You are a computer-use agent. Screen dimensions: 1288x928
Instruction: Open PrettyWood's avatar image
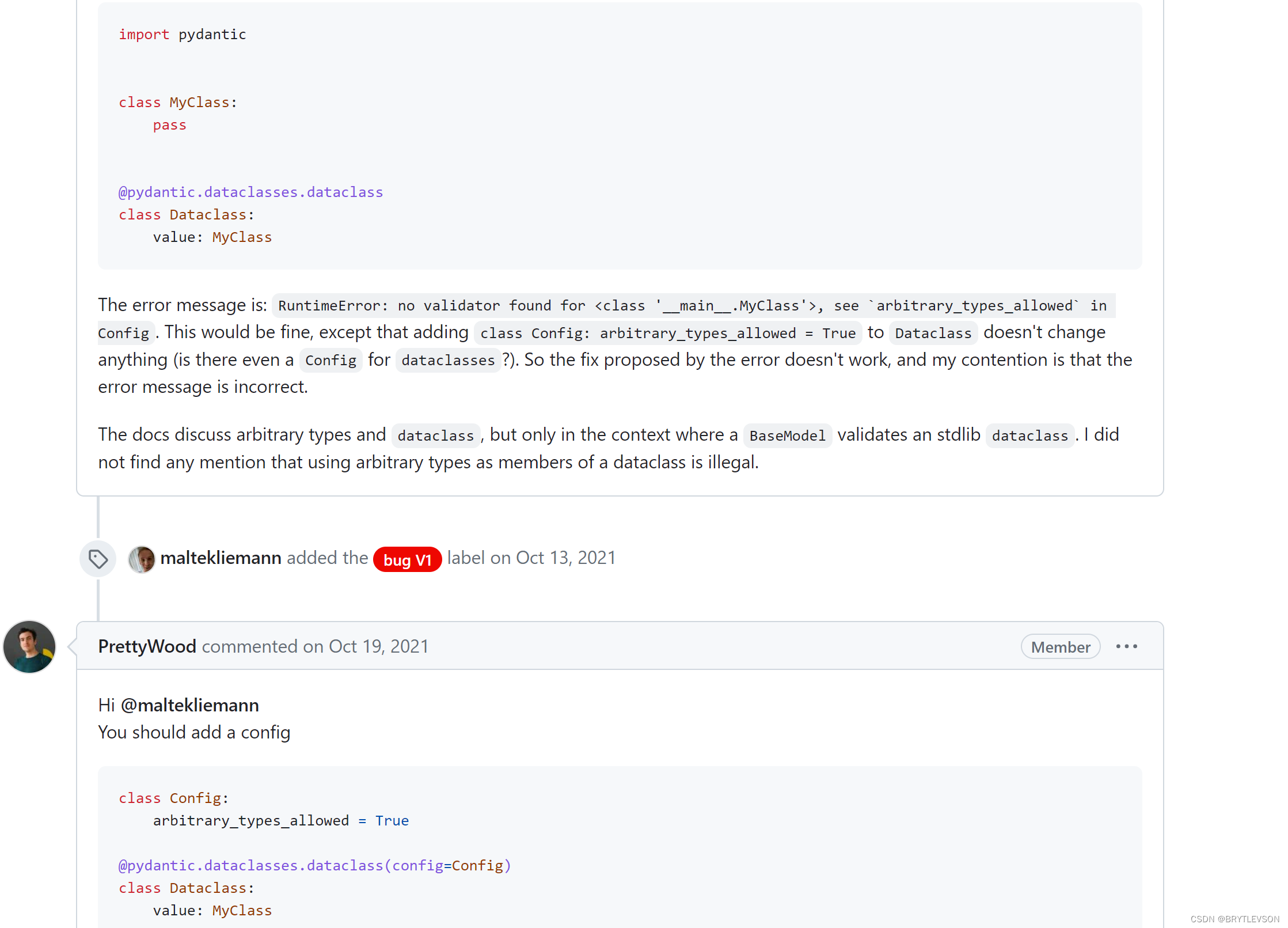[29, 646]
